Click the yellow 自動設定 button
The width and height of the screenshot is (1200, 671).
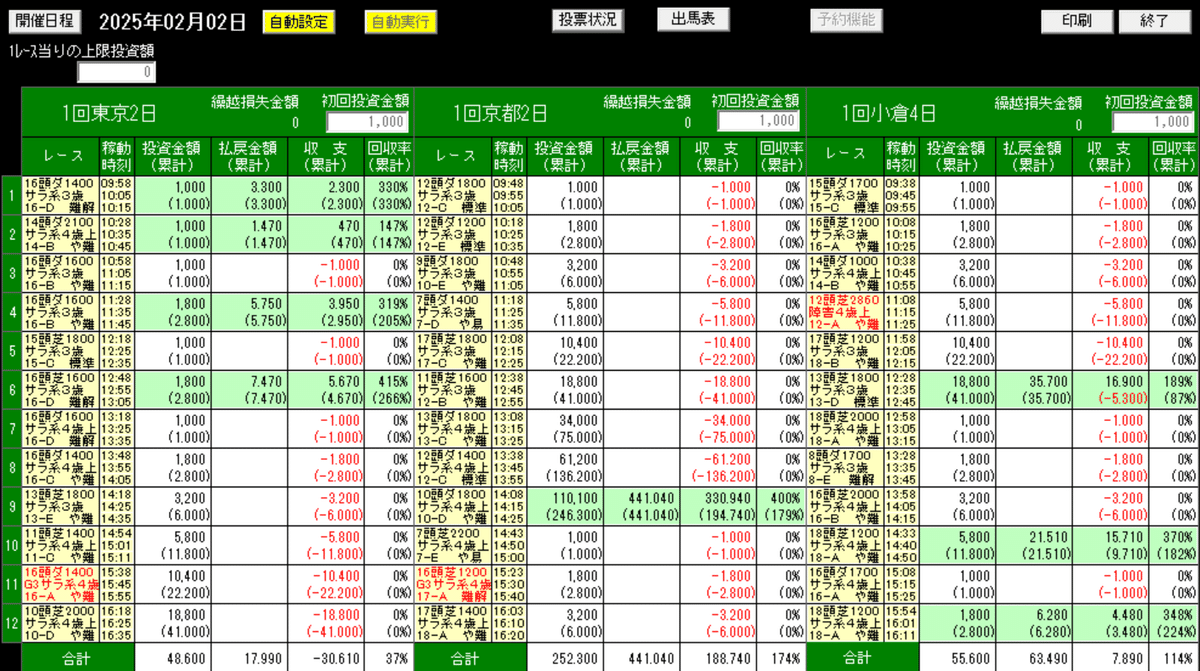298,21
